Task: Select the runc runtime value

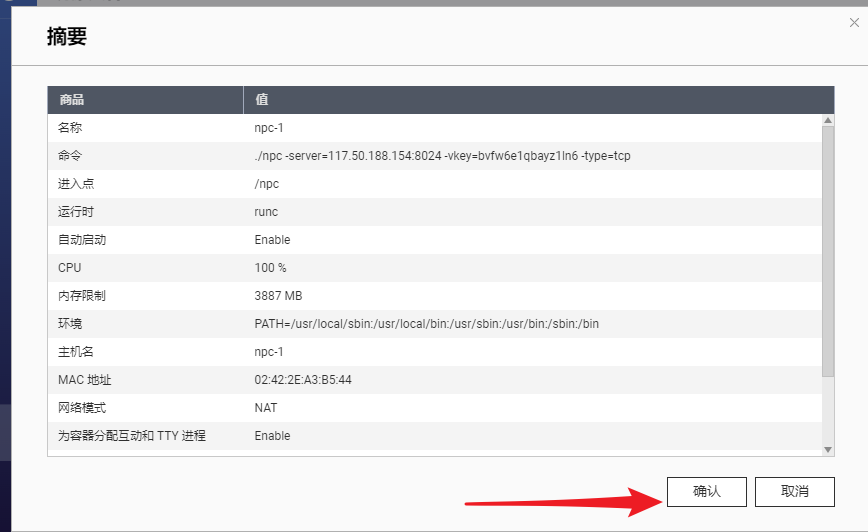Action: click(x=266, y=212)
